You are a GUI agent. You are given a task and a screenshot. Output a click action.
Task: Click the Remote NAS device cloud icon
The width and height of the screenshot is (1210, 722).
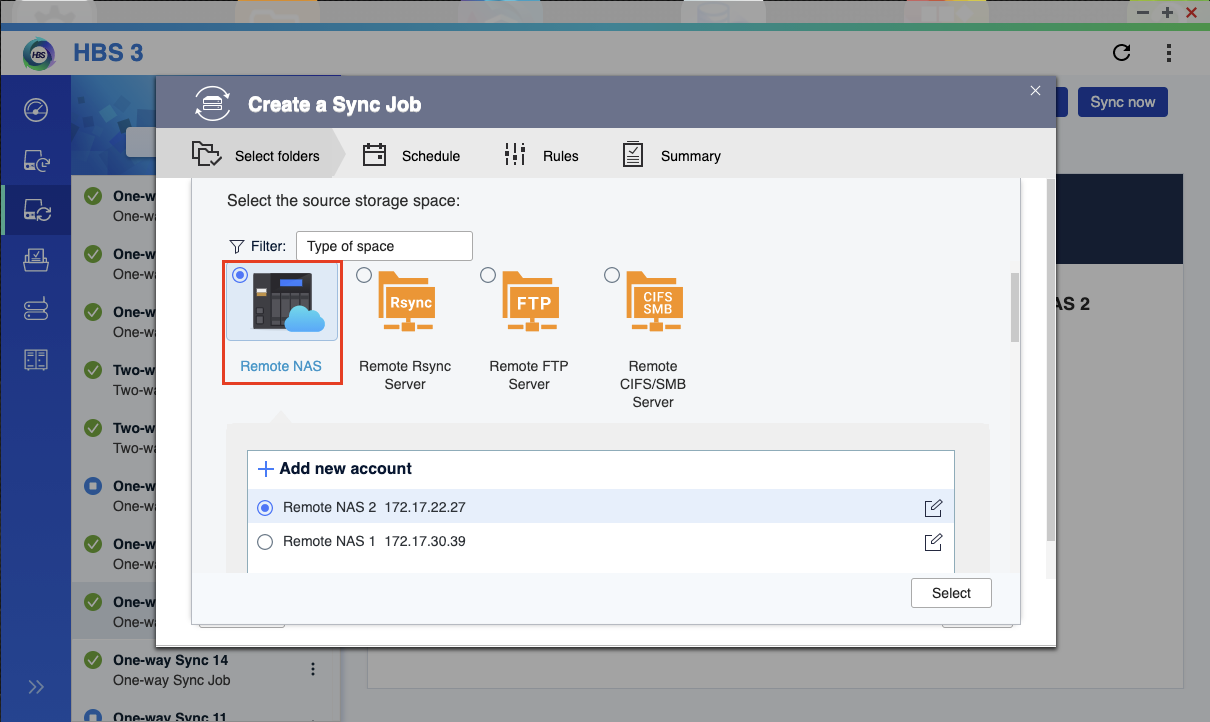pos(289,304)
